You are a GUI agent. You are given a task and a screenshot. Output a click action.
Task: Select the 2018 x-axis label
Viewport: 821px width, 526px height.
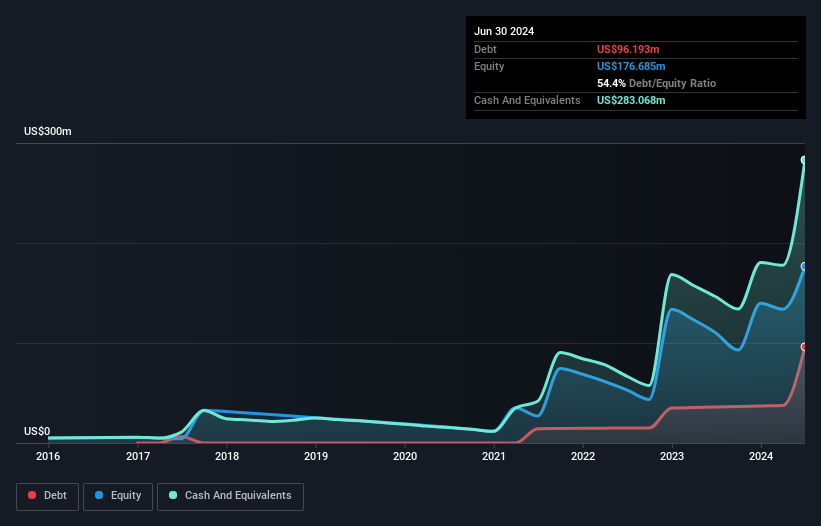click(227, 456)
